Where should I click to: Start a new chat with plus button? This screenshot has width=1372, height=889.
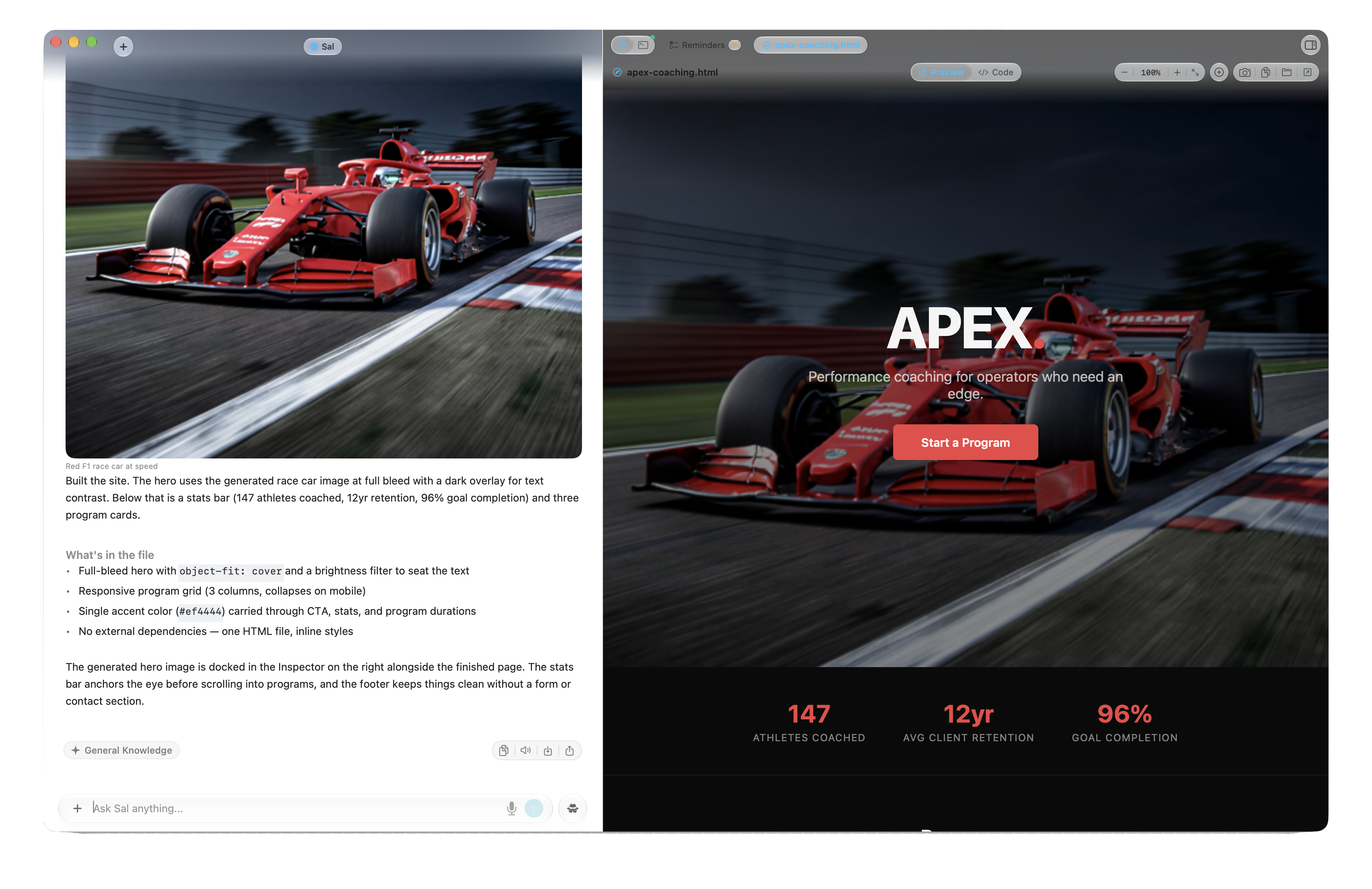coord(123,47)
